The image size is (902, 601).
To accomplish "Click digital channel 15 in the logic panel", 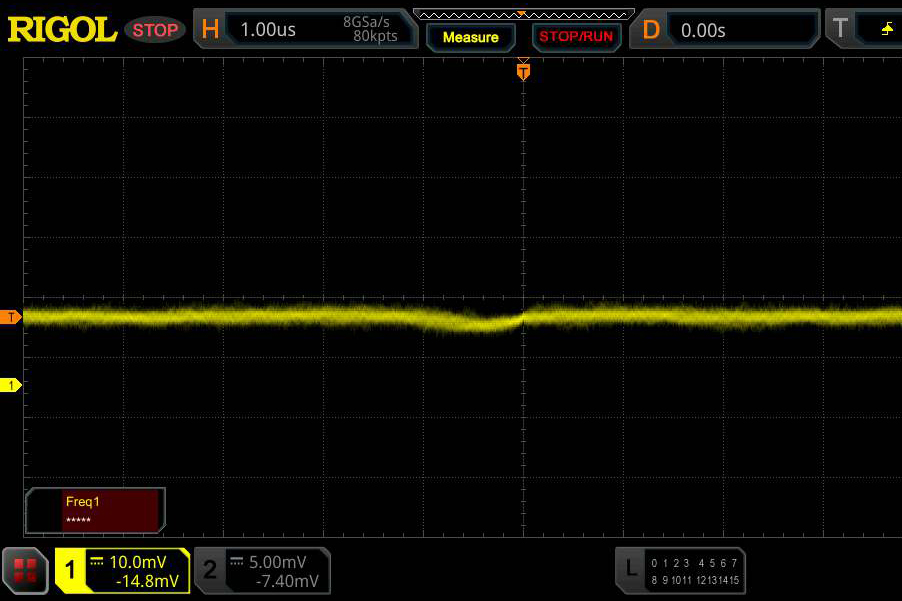I will tap(733, 580).
